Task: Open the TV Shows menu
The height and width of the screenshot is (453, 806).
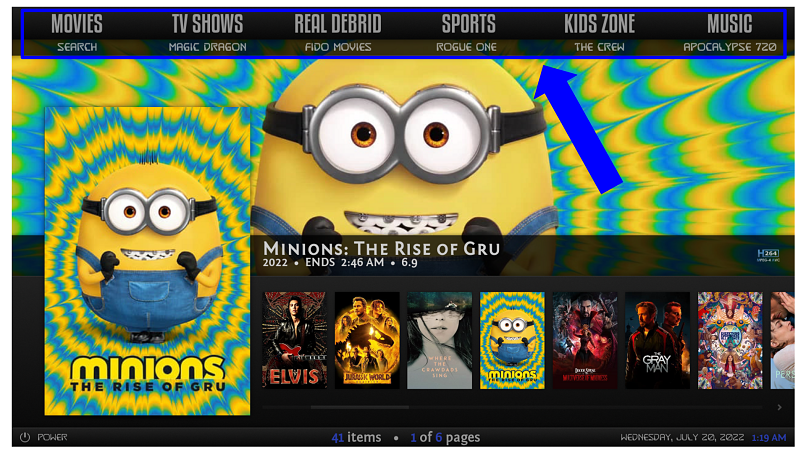Action: click(207, 24)
